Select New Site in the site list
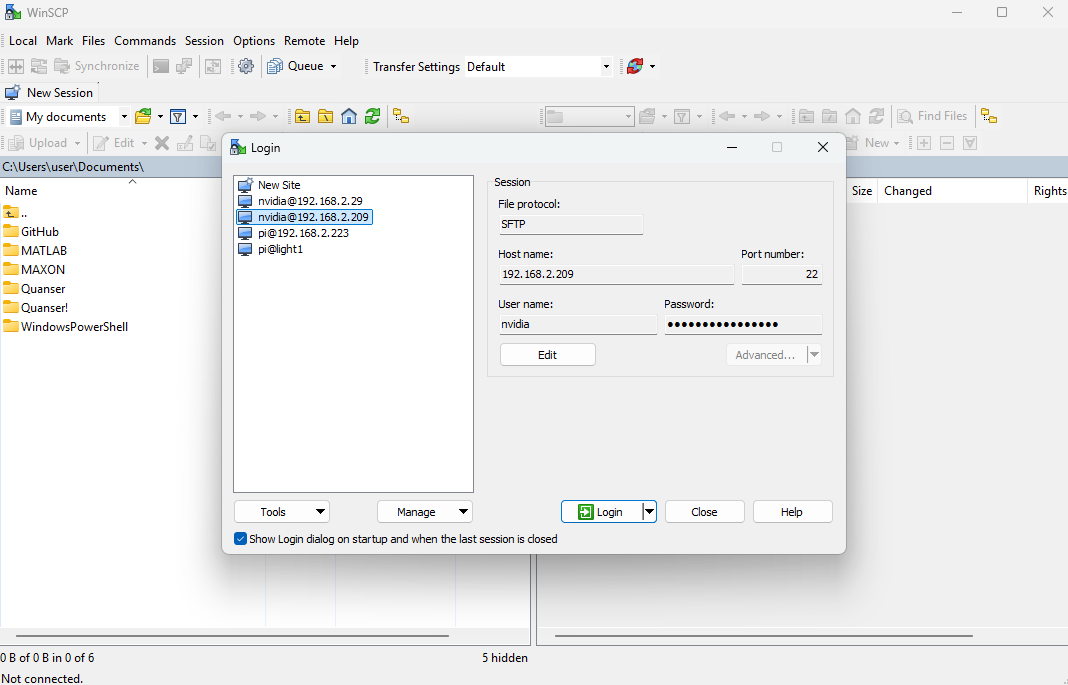Viewport: 1068px width, 685px height. (x=279, y=185)
